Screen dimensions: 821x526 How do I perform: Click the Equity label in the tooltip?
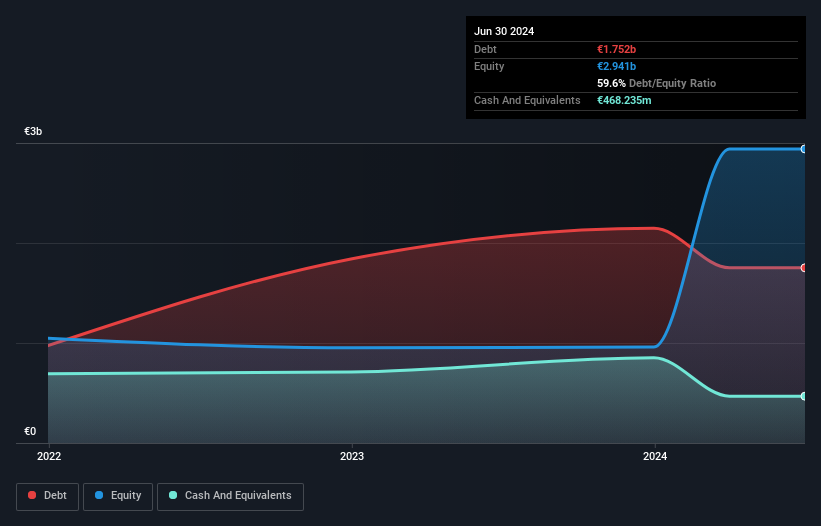489,66
